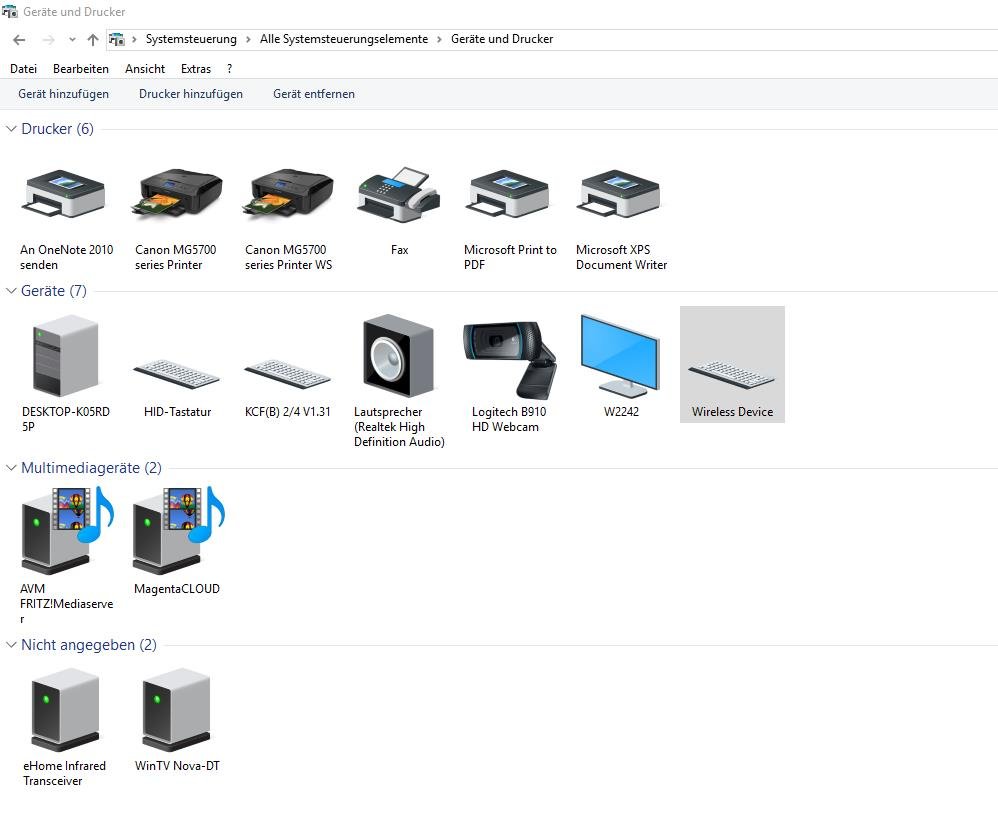Click the 'Wireless Device' label text

point(733,412)
